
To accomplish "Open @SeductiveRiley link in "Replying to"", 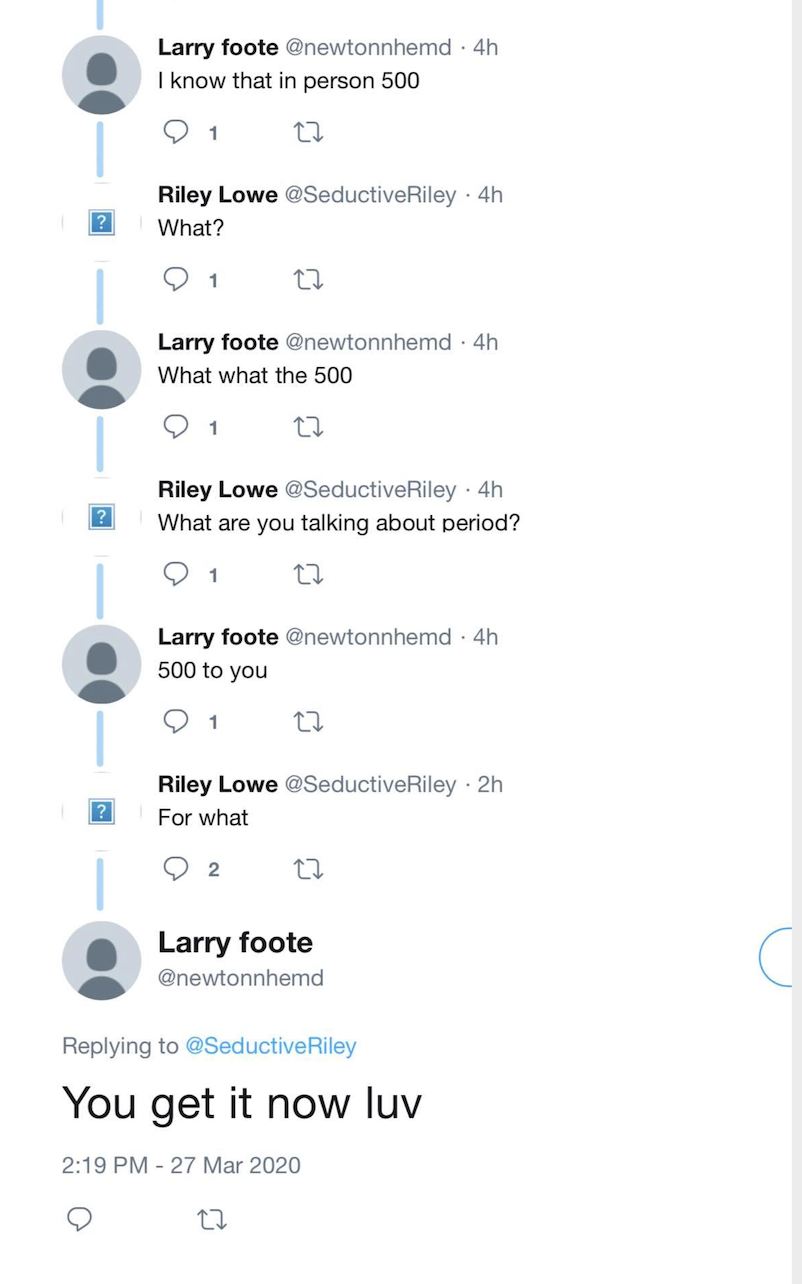I will pos(271,1046).
